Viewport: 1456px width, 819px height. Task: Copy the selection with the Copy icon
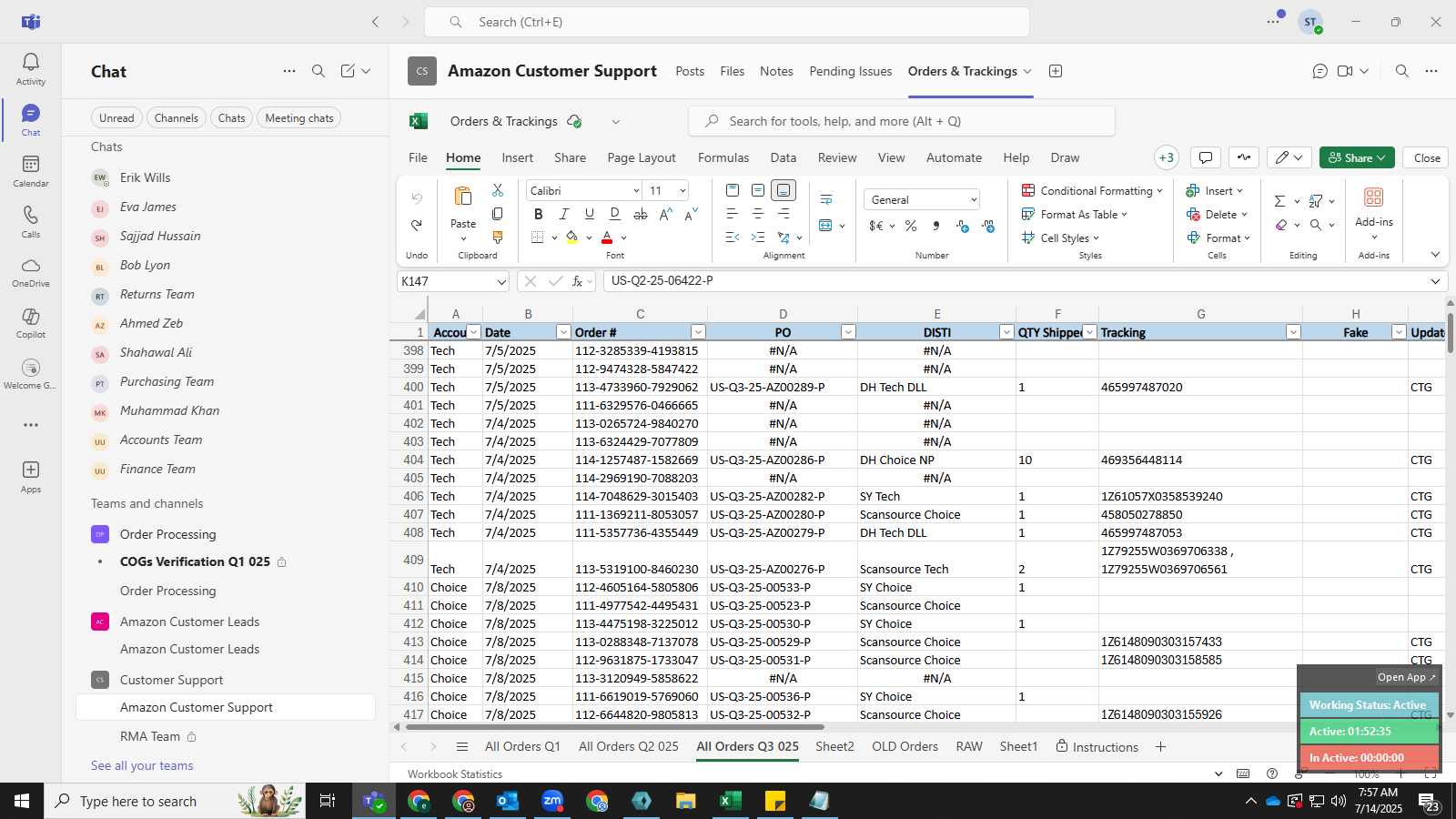[498, 214]
